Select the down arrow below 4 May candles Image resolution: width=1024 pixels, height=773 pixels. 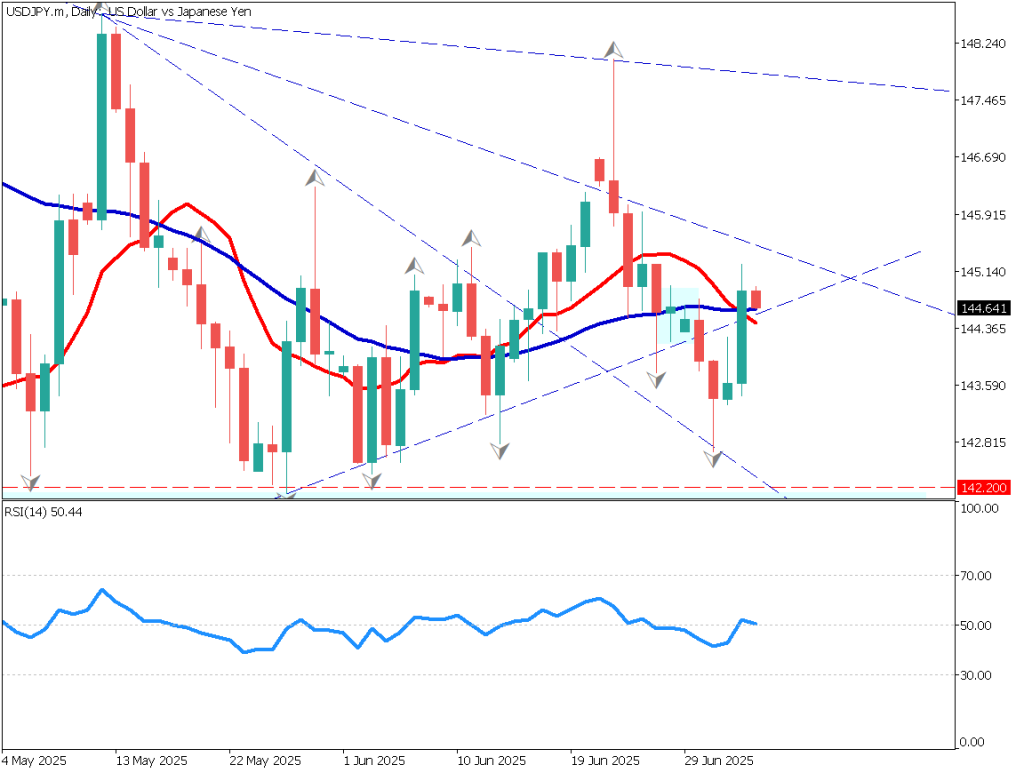31,481
